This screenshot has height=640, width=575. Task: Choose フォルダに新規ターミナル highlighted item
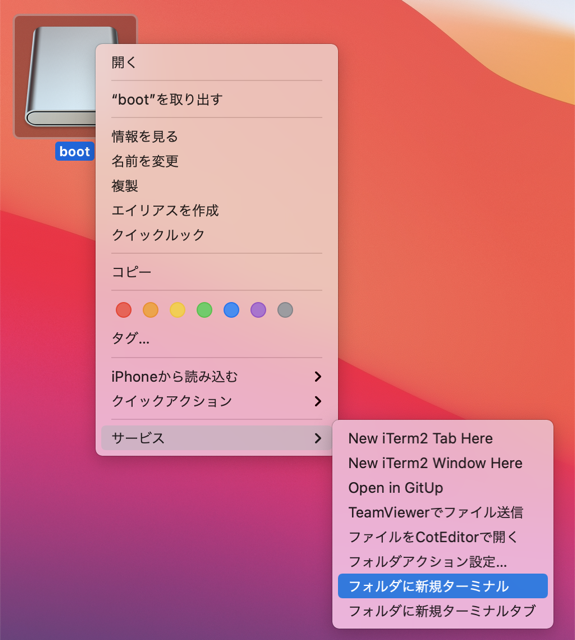point(443,586)
